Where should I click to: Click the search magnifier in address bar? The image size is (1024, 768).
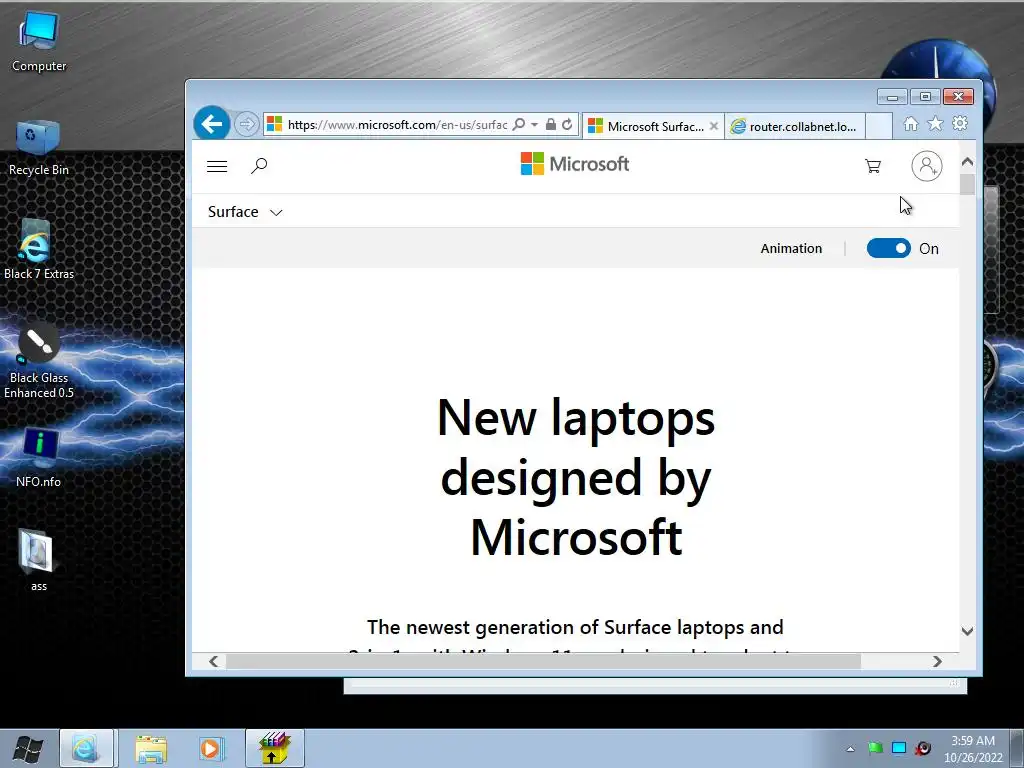[x=519, y=124]
